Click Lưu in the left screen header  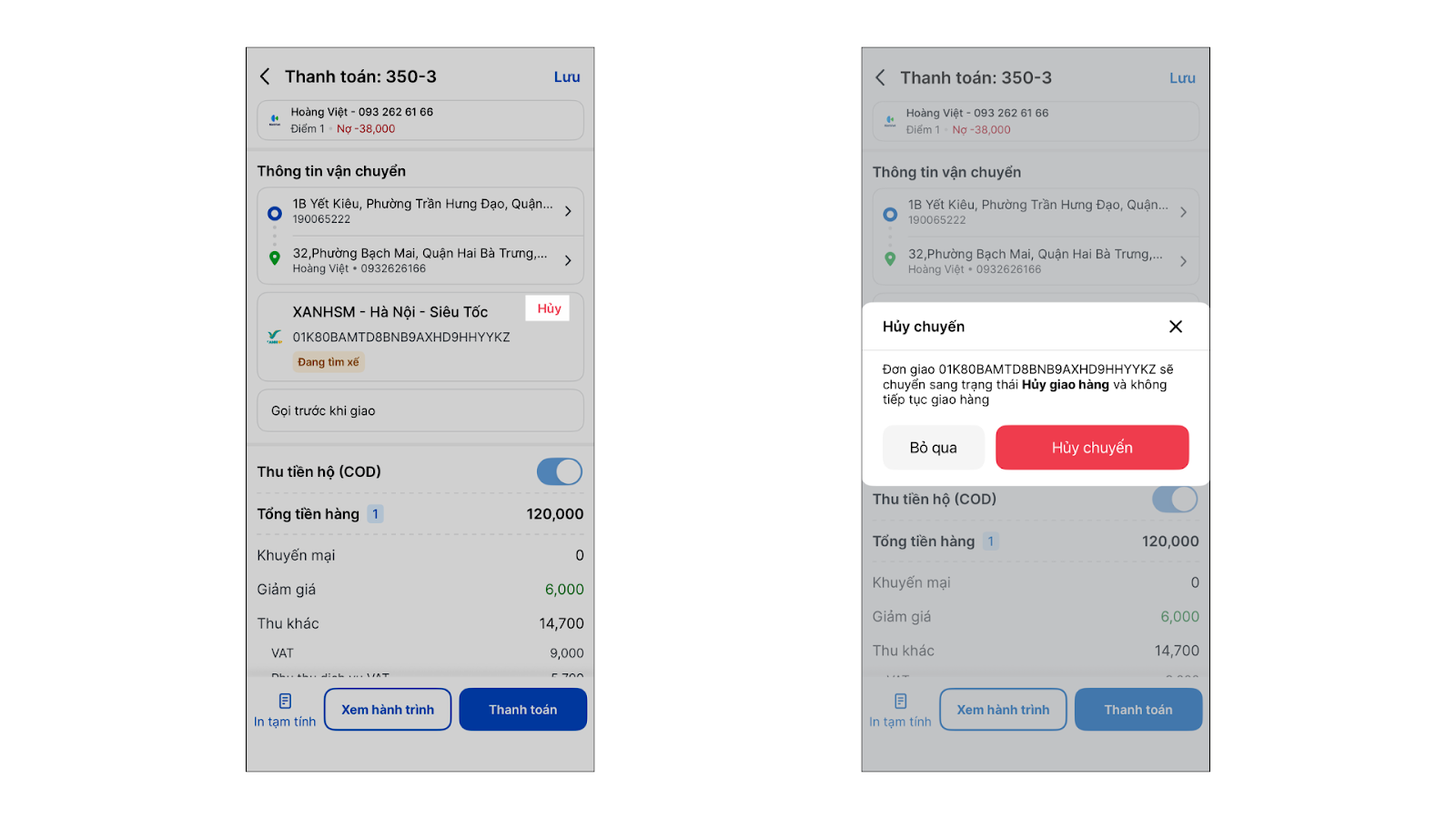tap(567, 77)
